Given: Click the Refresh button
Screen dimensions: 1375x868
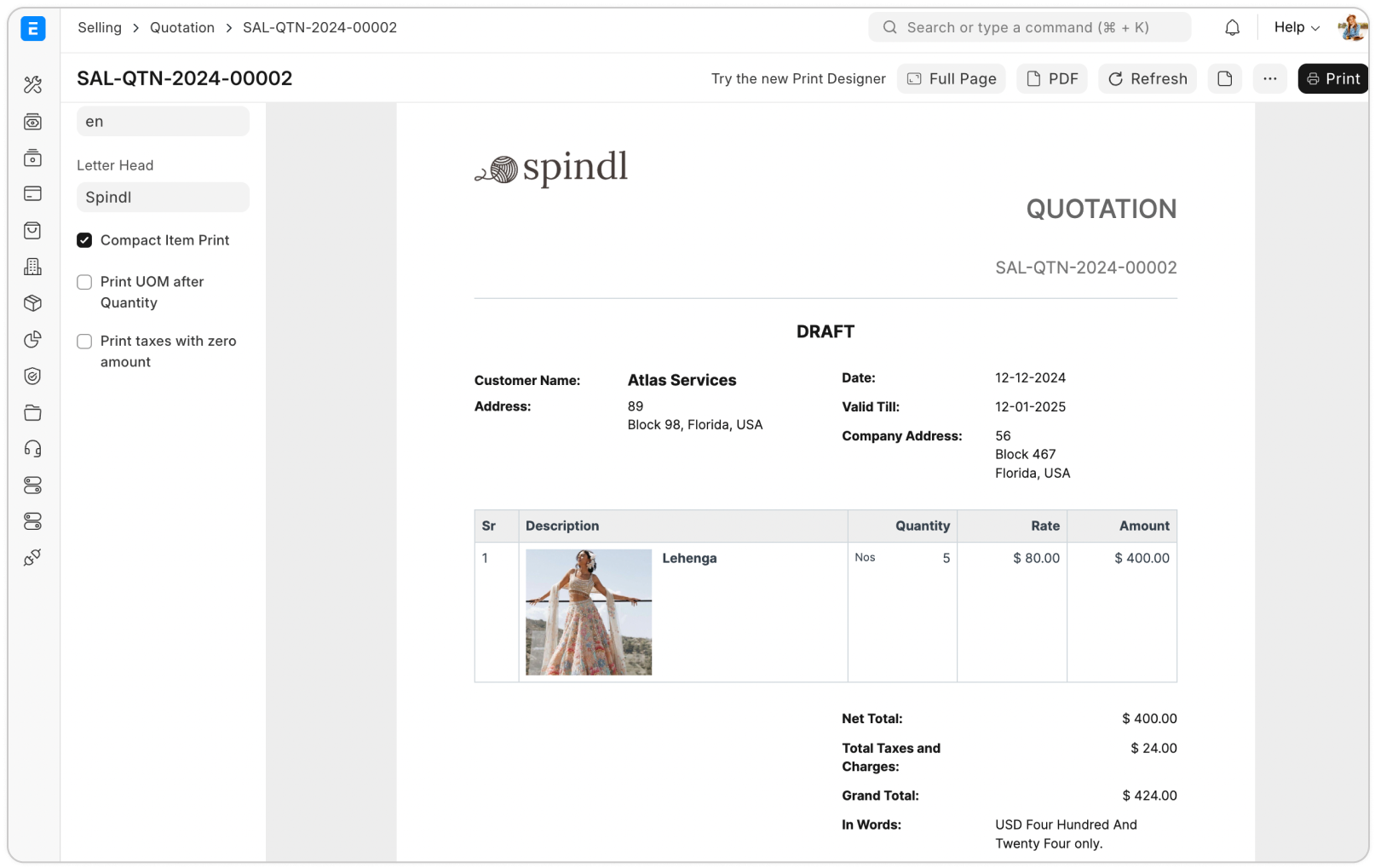Looking at the screenshot, I should (1147, 78).
